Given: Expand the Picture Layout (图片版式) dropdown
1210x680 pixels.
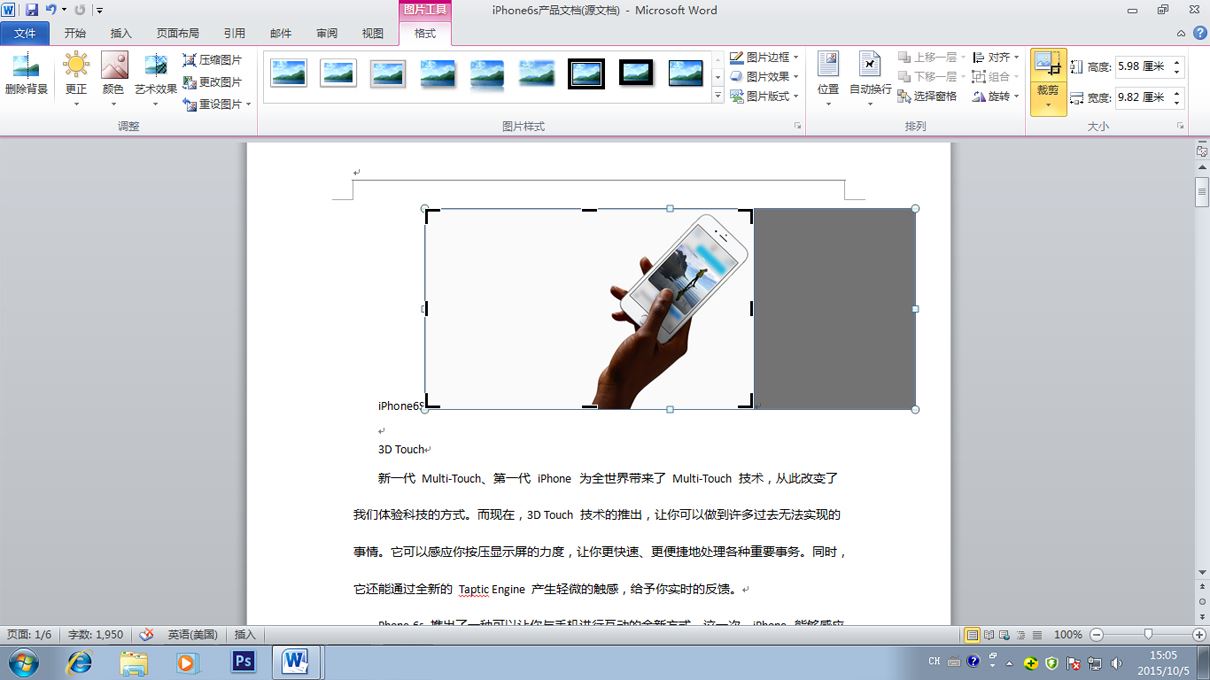Looking at the screenshot, I should [x=796, y=97].
